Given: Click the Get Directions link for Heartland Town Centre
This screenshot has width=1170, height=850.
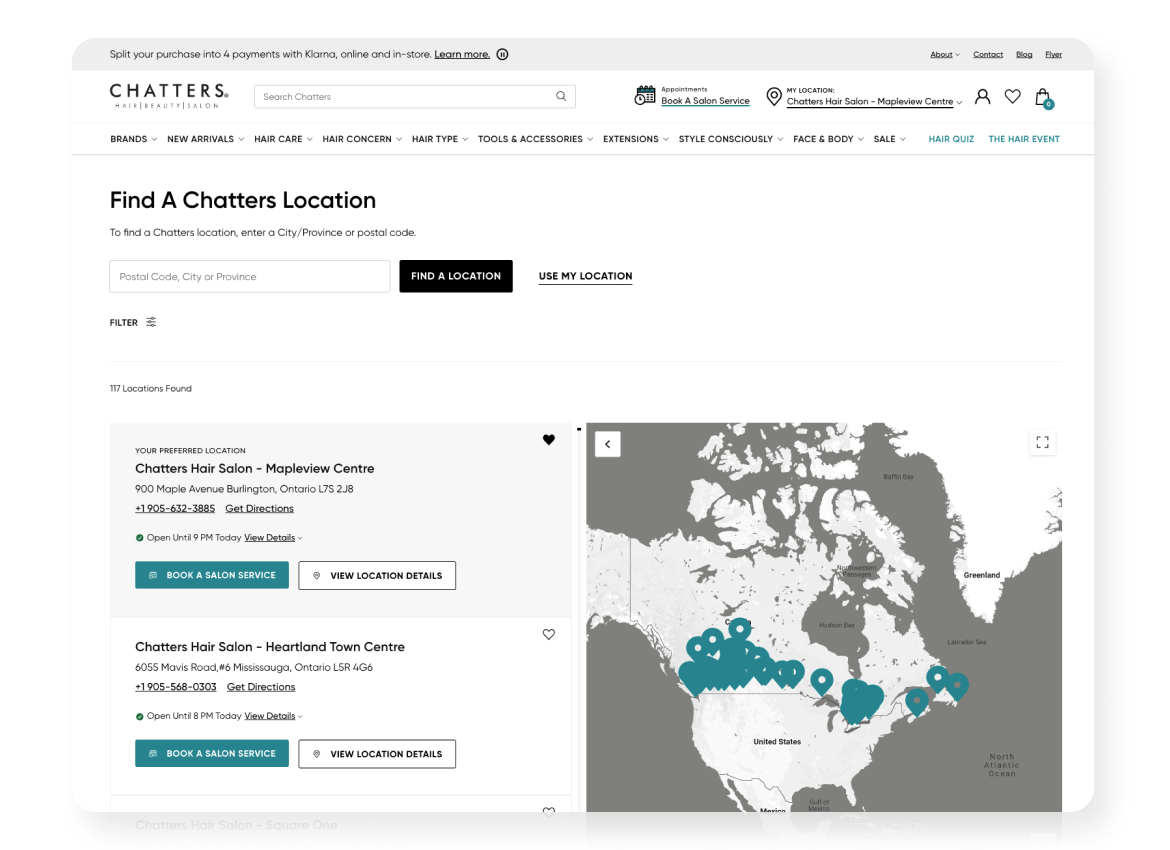Looking at the screenshot, I should (261, 686).
